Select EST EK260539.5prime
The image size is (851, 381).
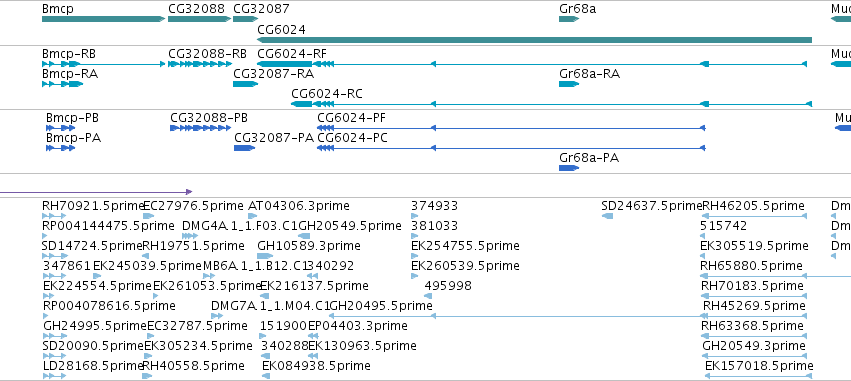pos(465,266)
